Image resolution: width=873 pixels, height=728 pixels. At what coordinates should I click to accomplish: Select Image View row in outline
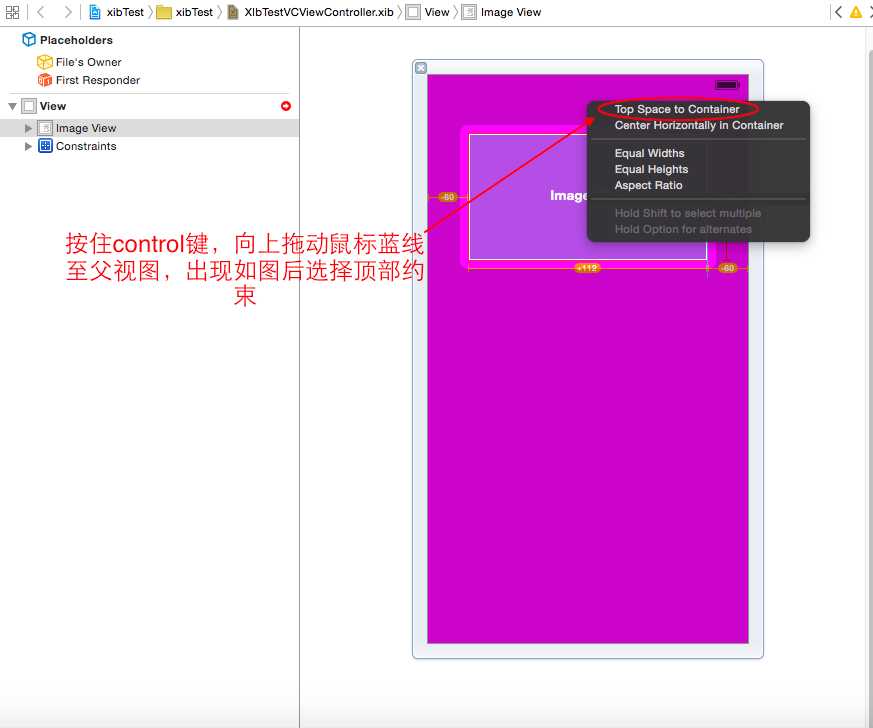click(x=149, y=128)
